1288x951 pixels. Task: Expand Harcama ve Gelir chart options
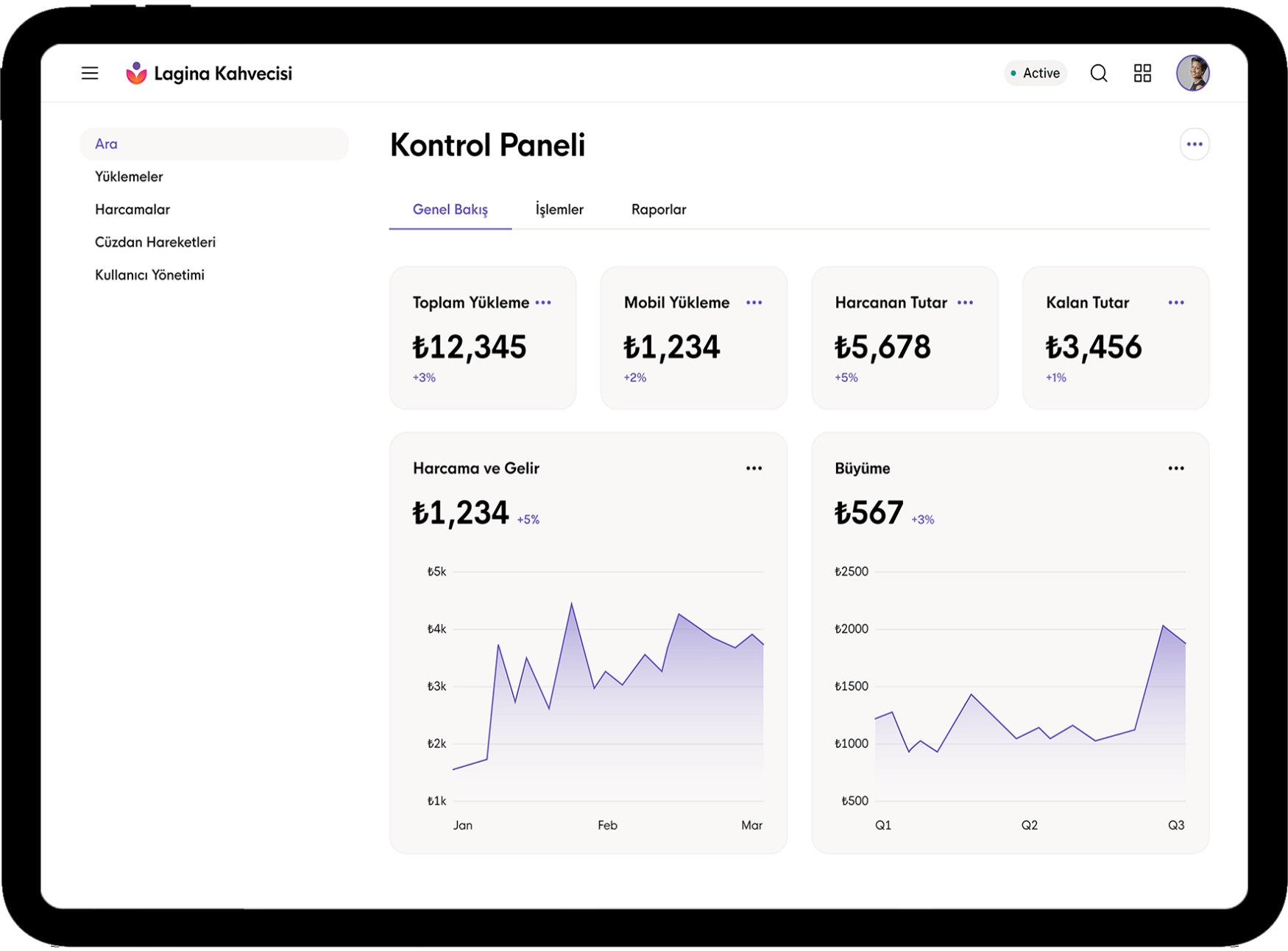click(754, 468)
